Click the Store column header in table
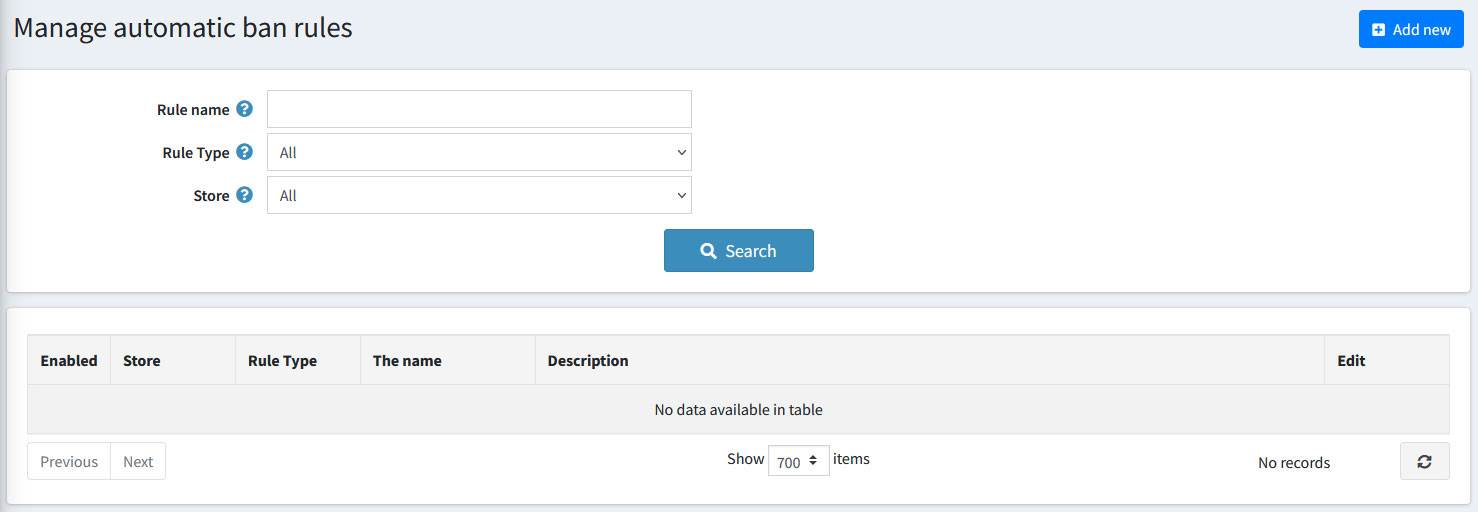This screenshot has width=1478, height=512. click(142, 361)
